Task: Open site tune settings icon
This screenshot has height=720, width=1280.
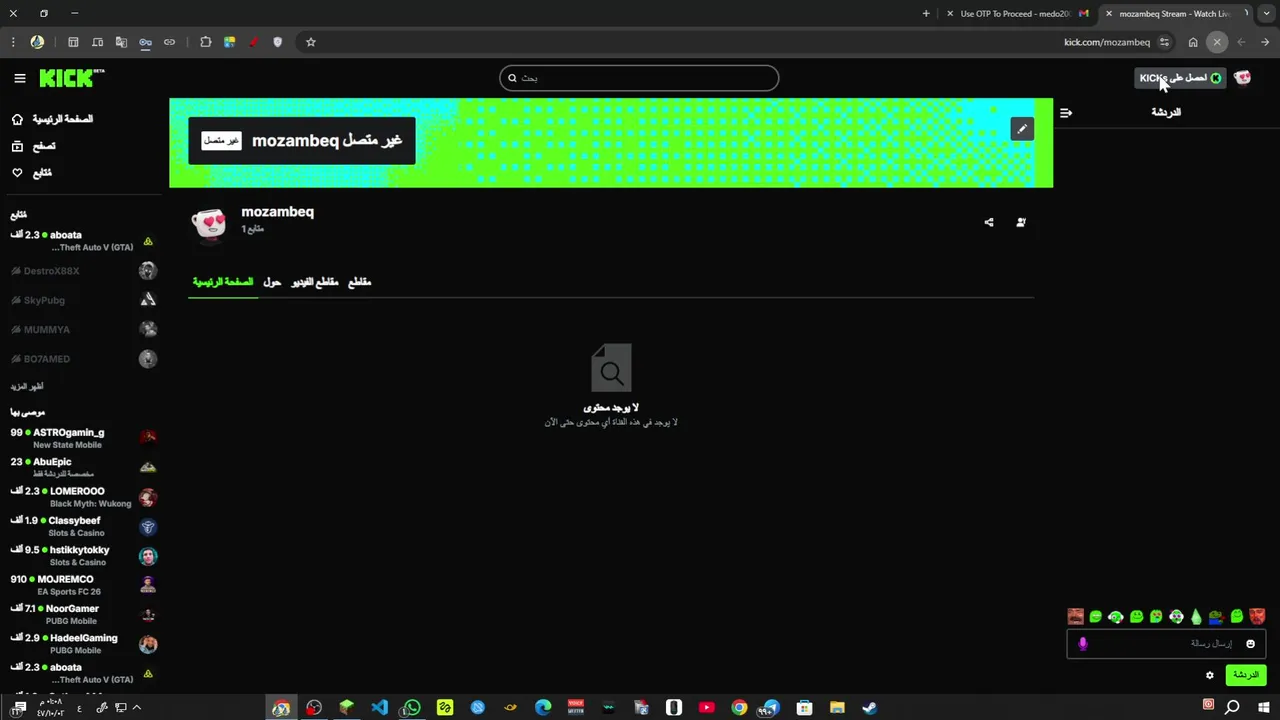Action: coord(1164,42)
